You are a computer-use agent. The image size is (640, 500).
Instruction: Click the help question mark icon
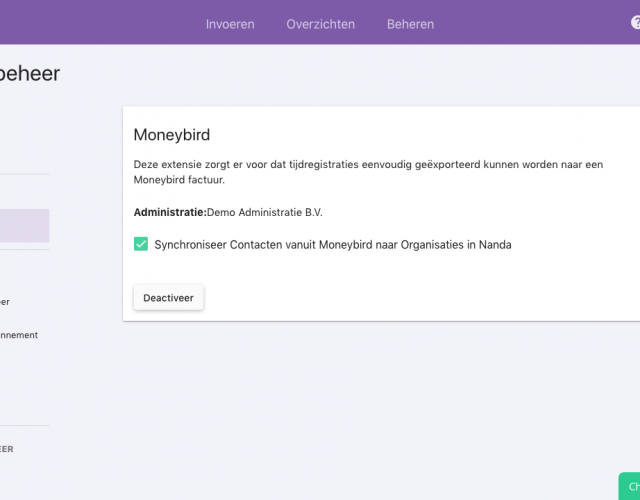636,22
